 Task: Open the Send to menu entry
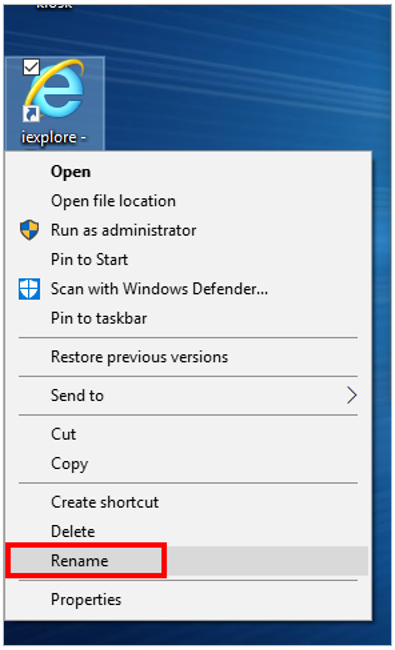[77, 395]
